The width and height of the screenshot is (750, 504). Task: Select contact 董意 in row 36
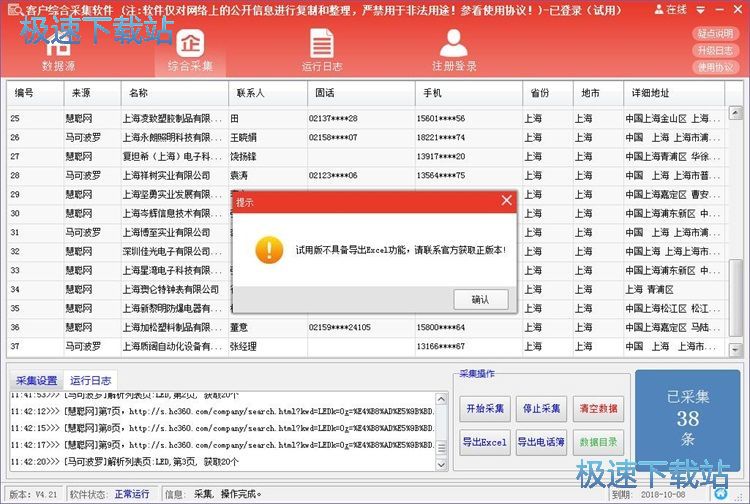tap(239, 328)
